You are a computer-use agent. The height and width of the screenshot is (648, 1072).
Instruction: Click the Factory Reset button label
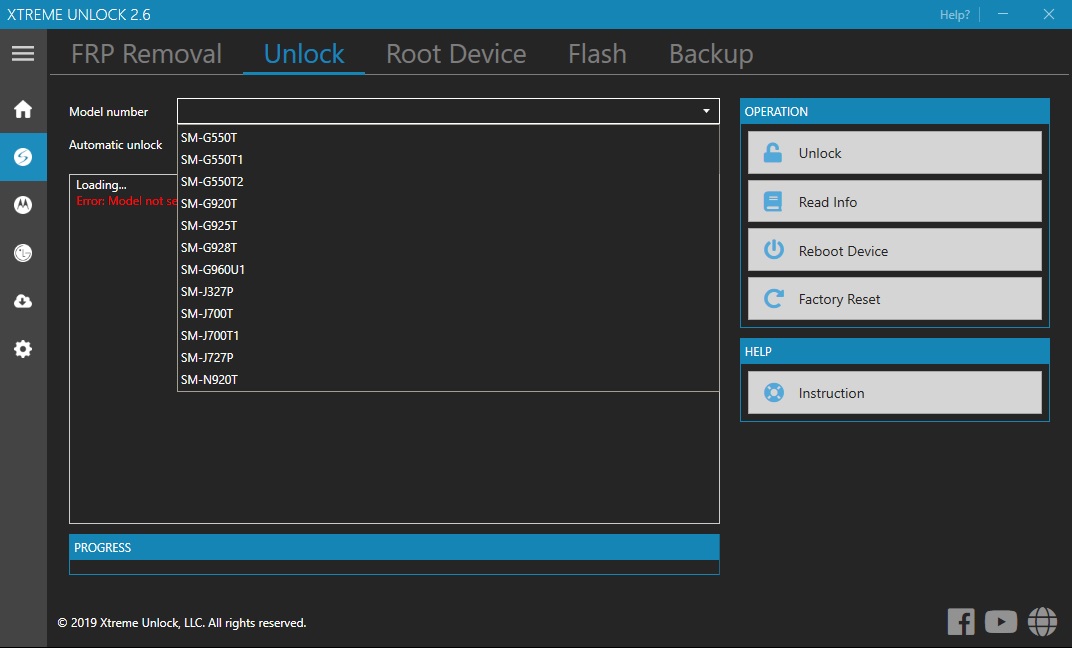tap(839, 299)
